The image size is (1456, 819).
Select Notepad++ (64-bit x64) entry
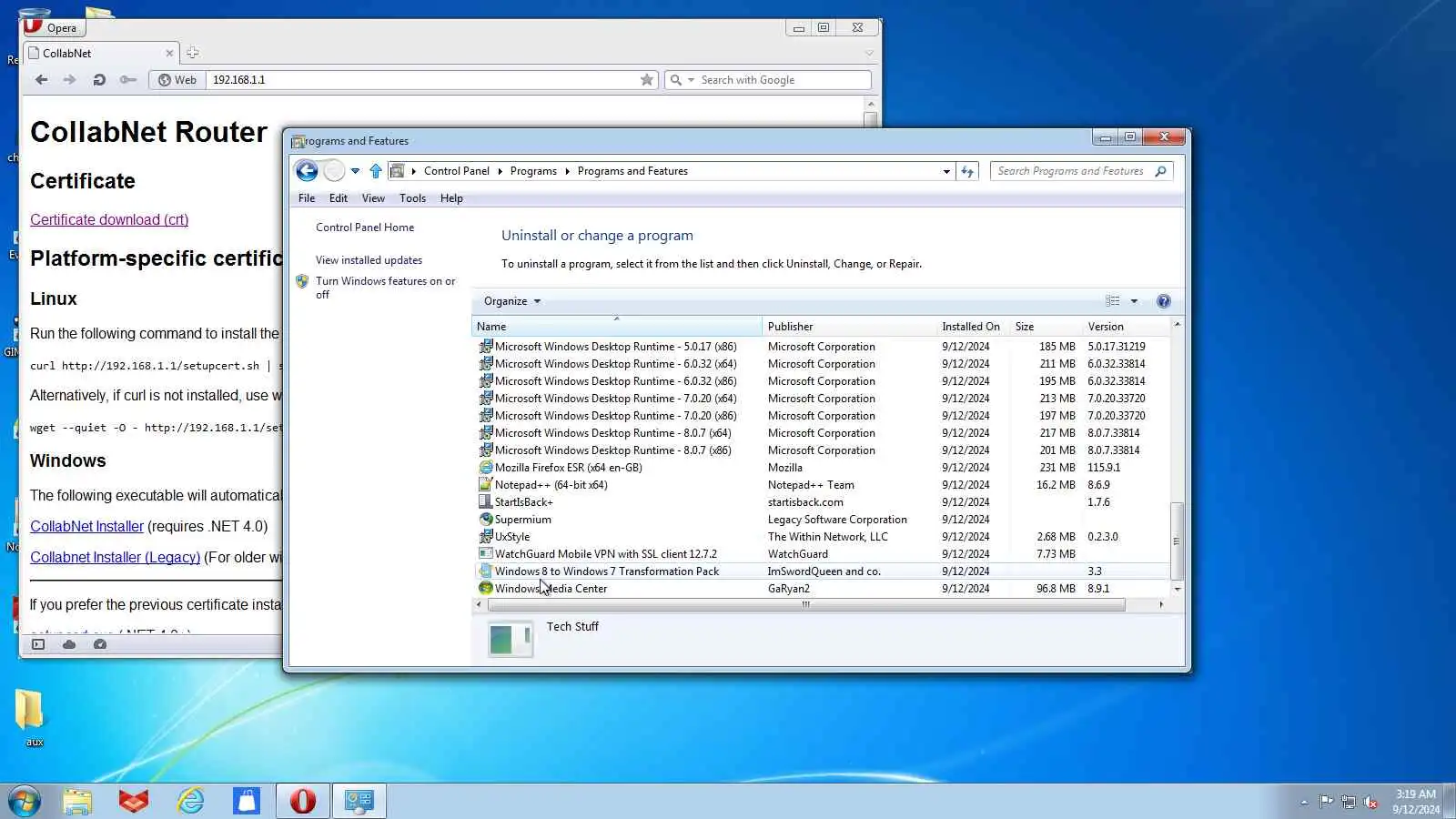821,485
